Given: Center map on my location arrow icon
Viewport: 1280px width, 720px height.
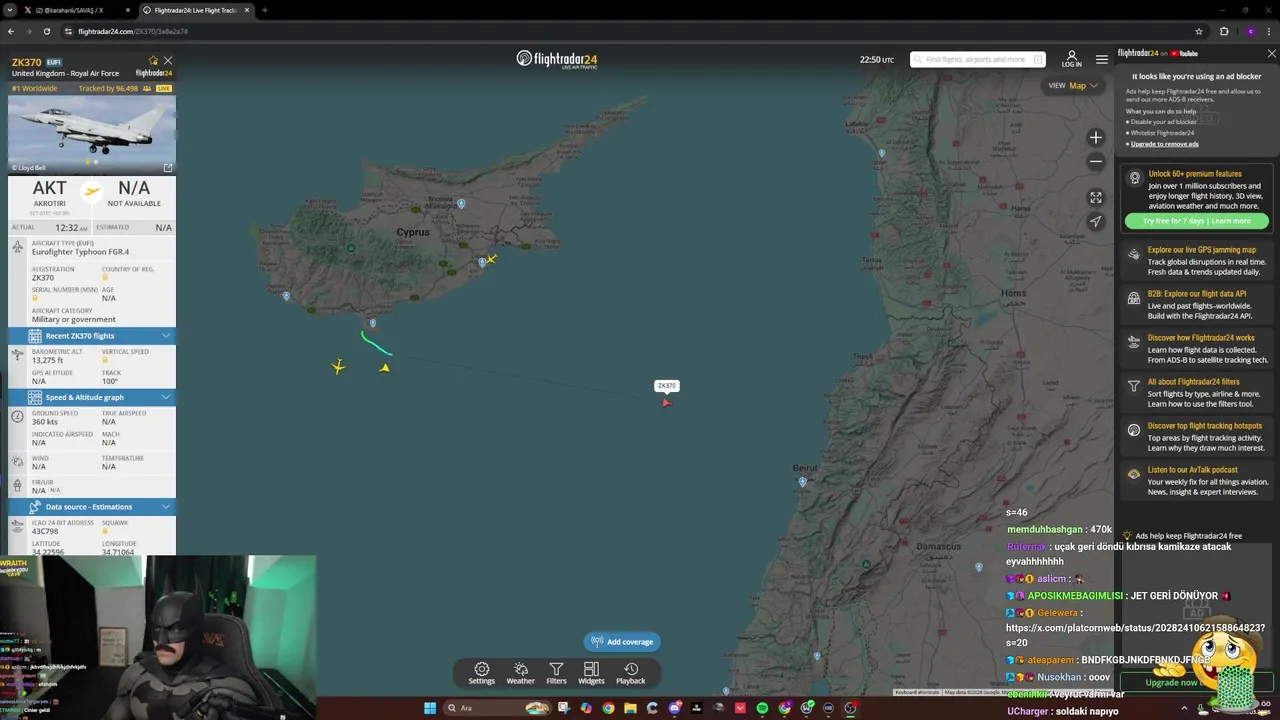Looking at the screenshot, I should click(x=1096, y=222).
